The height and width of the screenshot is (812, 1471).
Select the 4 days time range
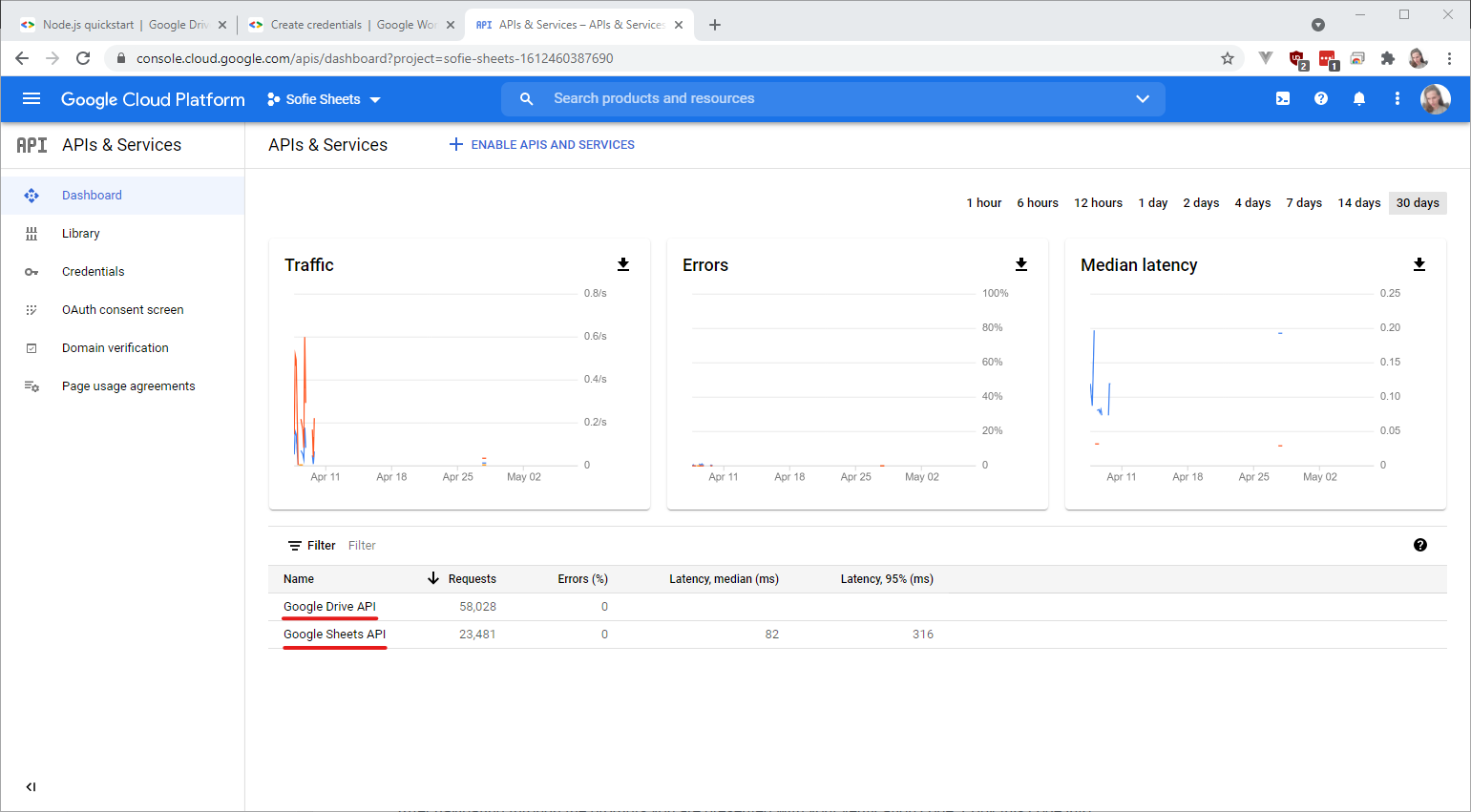click(x=1253, y=203)
